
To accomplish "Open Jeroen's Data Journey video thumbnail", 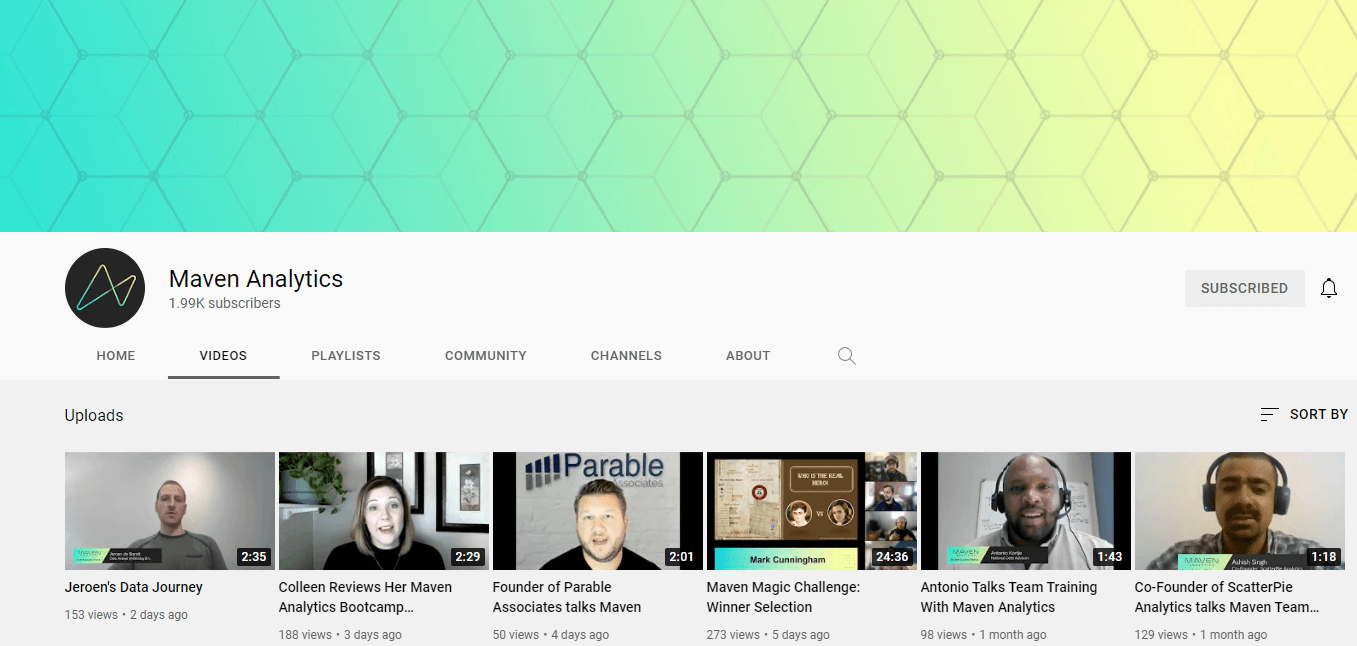I will [x=170, y=511].
